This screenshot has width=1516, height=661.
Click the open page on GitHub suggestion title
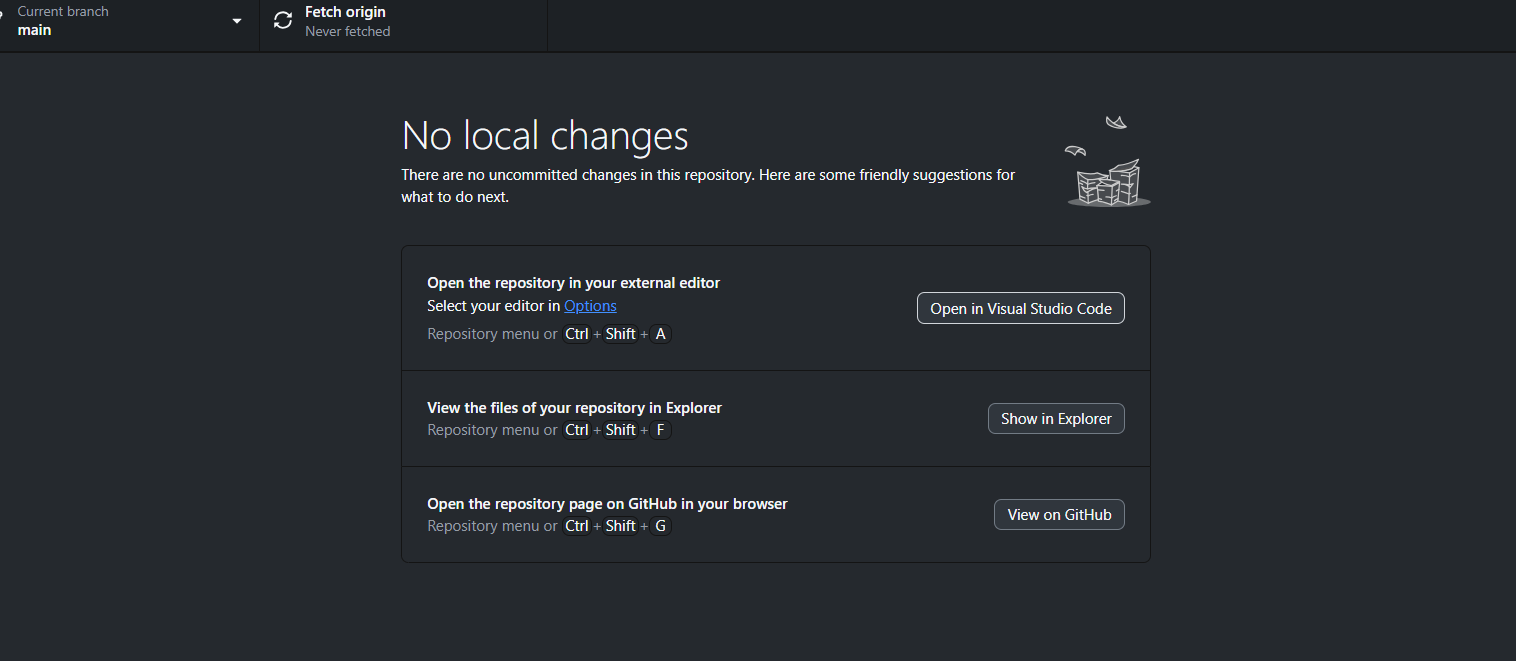click(x=607, y=504)
